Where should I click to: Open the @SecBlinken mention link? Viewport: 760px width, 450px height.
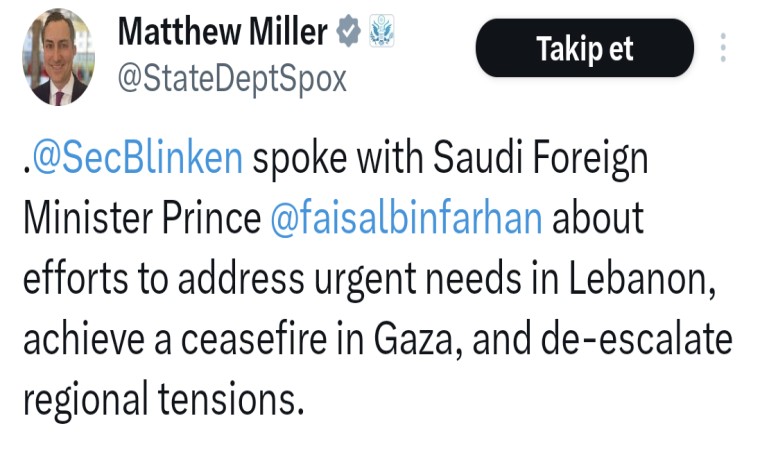pyautogui.click(x=137, y=159)
